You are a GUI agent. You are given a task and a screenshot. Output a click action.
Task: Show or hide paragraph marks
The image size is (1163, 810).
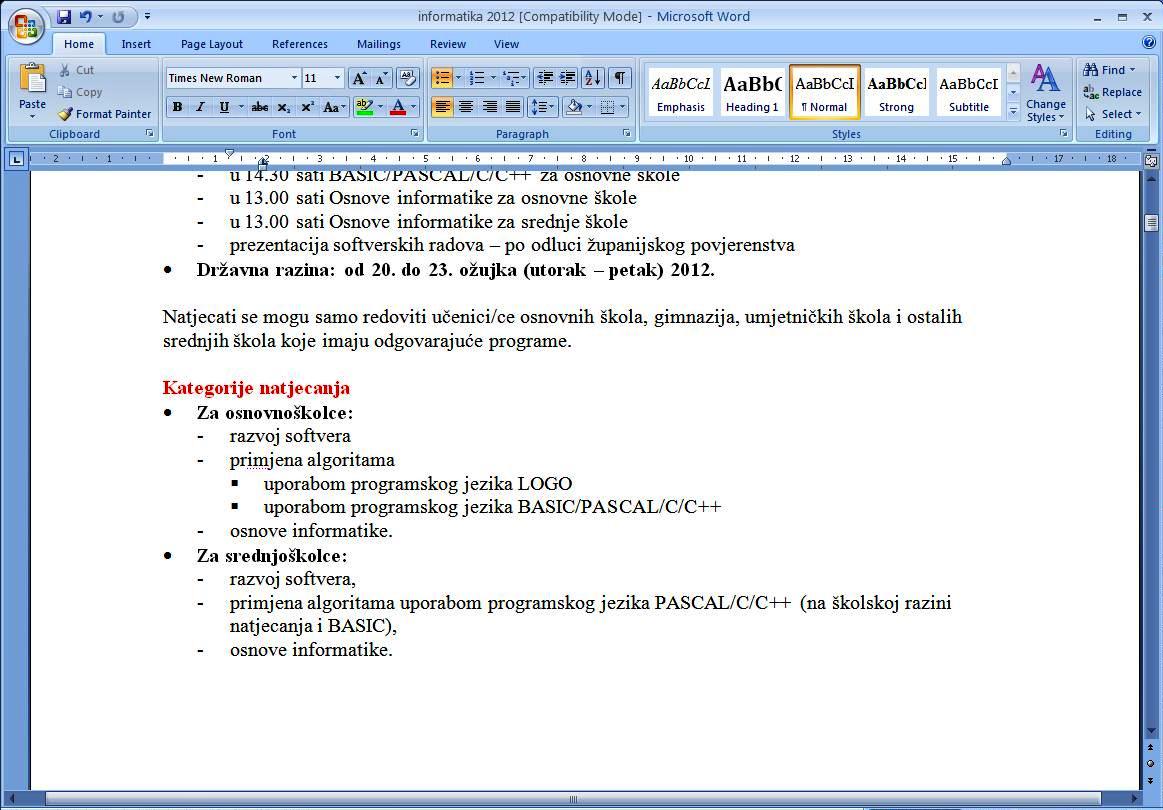point(619,77)
